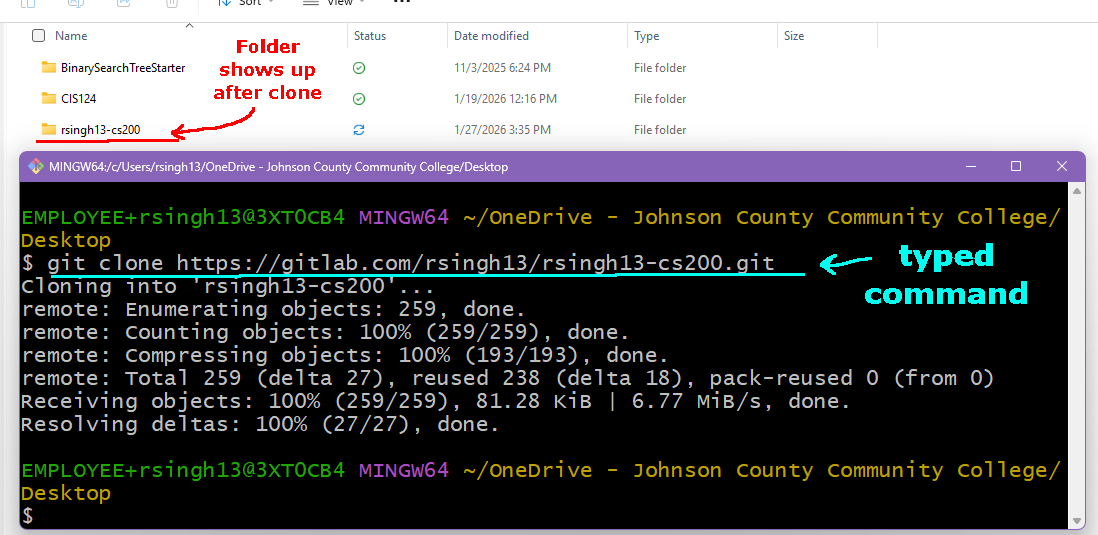This screenshot has width=1098, height=535.
Task: Click the blue syncing status icon for rsingh13-cs200
Action: point(359,130)
